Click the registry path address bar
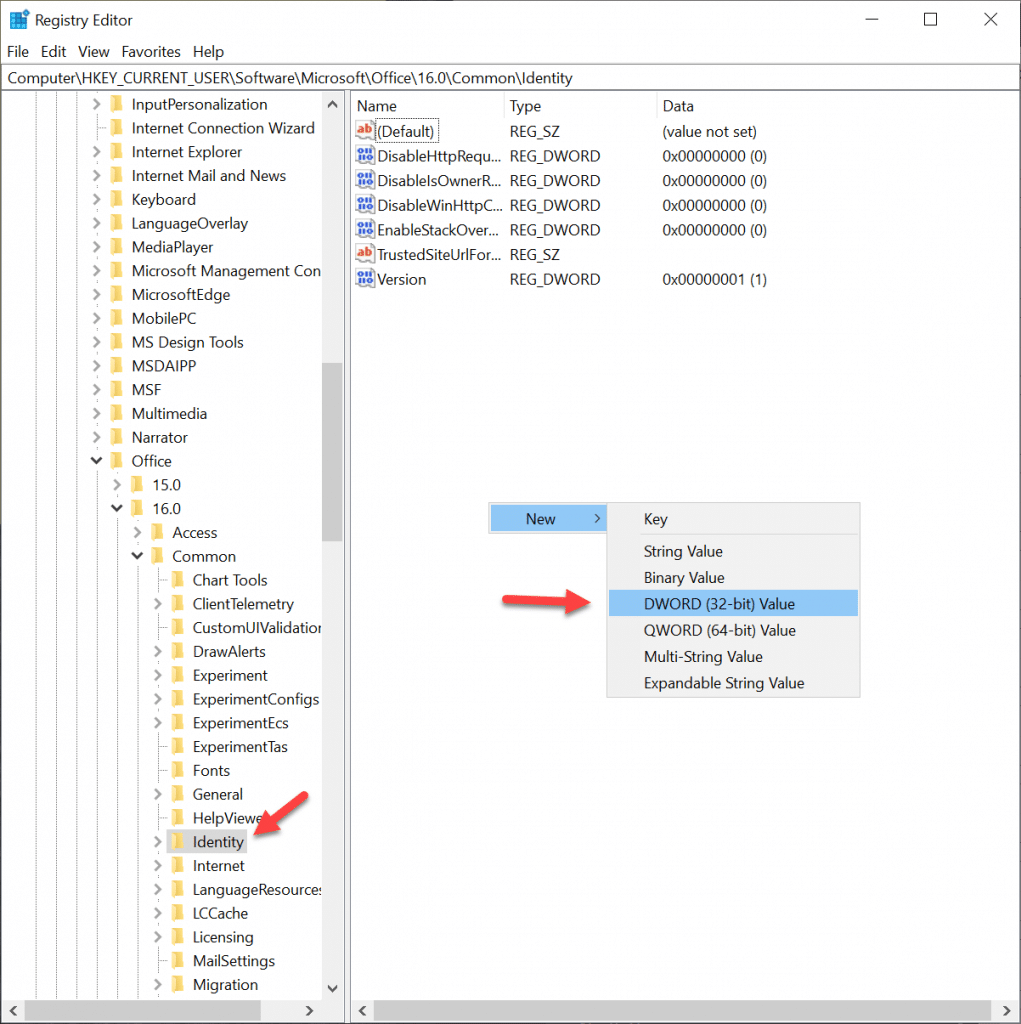Screen dimensions: 1021x1024 400,77
